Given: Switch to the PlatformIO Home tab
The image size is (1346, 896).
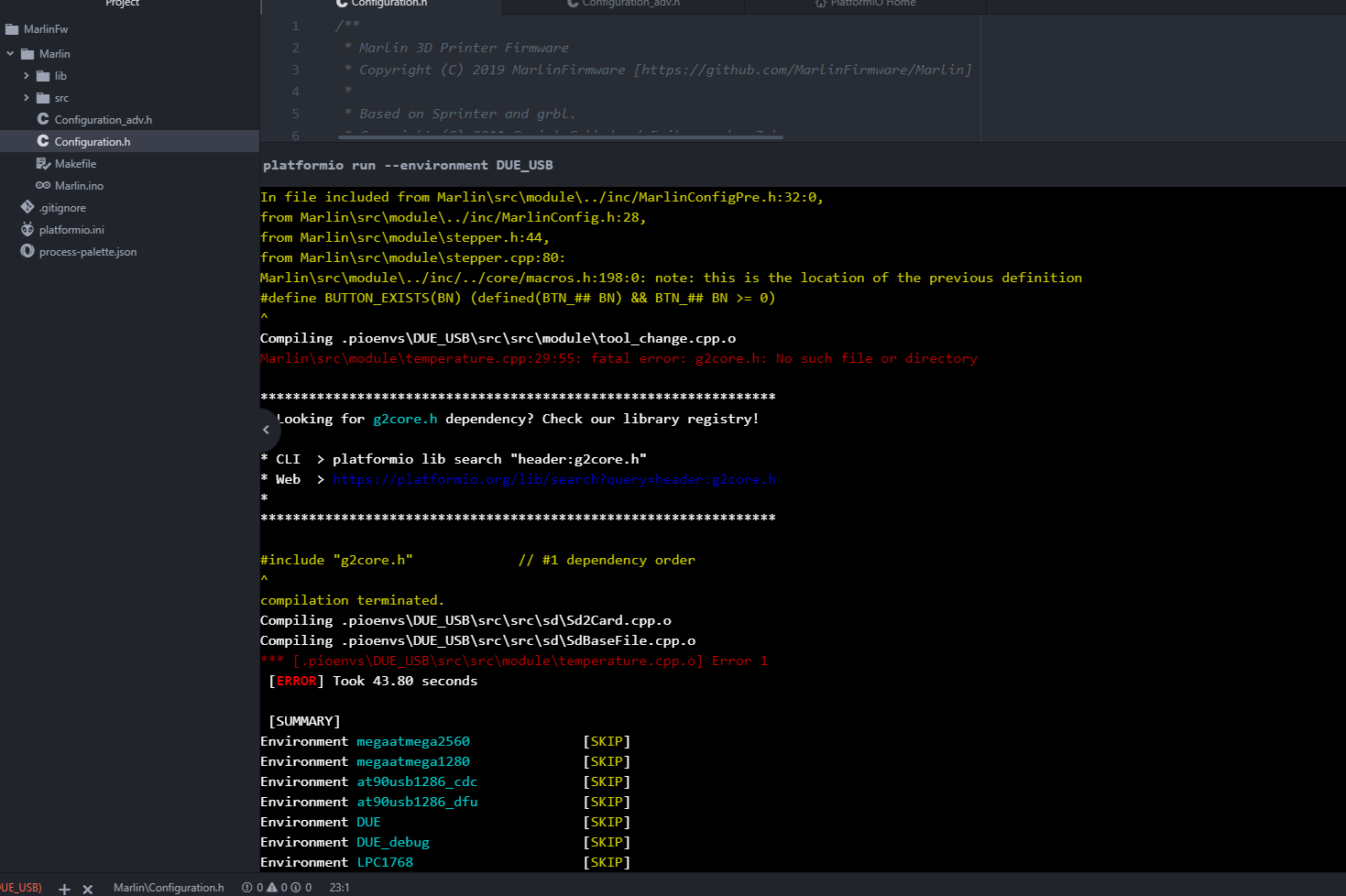Looking at the screenshot, I should coord(865,5).
